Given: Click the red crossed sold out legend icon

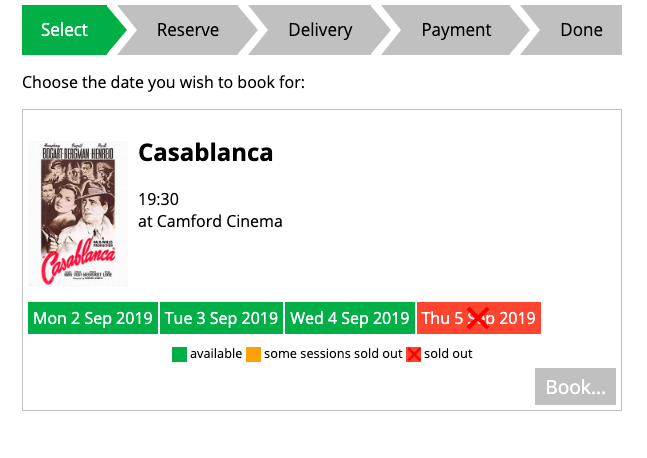Looking at the screenshot, I should pyautogui.click(x=413, y=354).
